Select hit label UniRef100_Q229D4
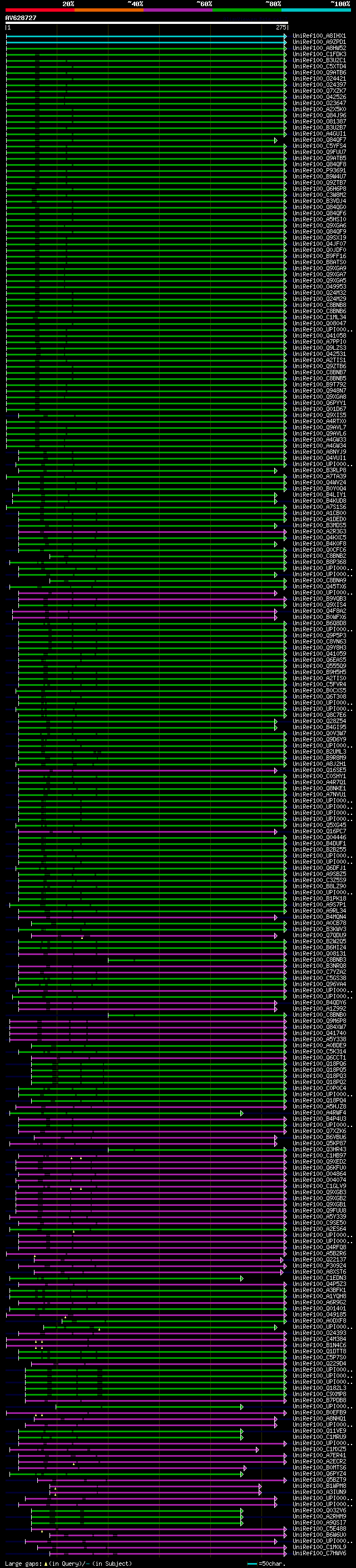 tap(319, 1363)
